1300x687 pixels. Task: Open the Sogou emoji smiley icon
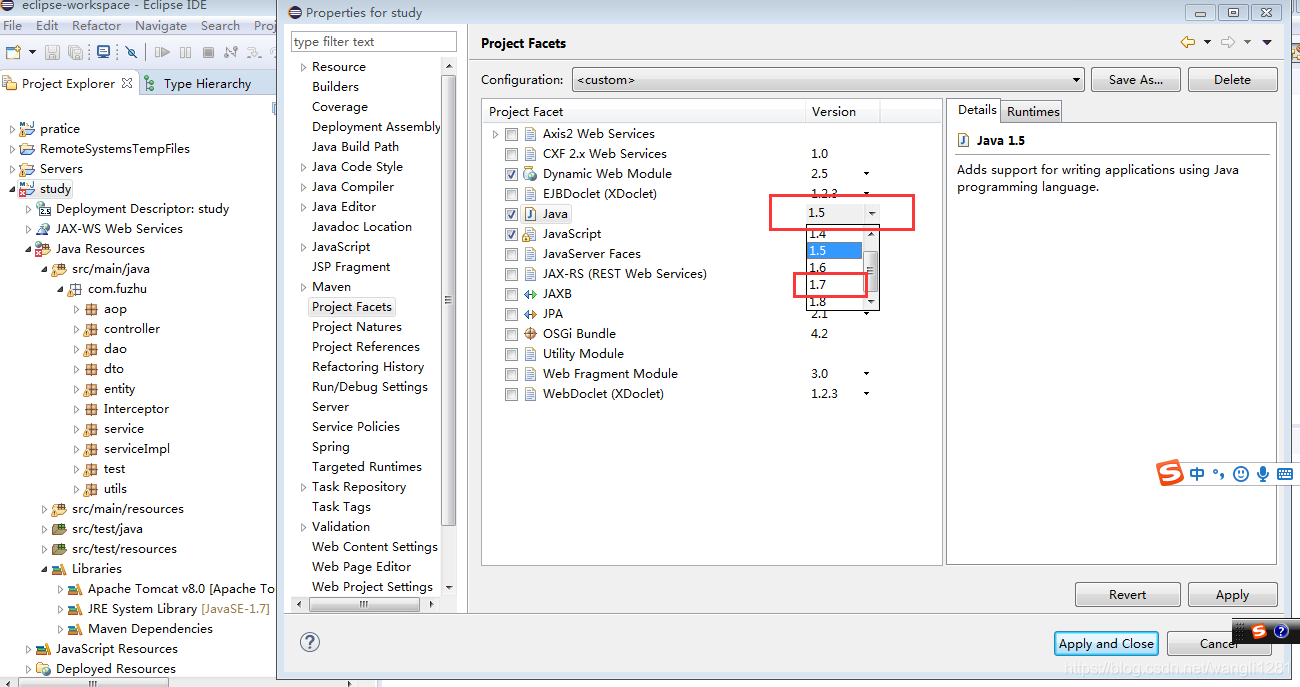point(1241,474)
